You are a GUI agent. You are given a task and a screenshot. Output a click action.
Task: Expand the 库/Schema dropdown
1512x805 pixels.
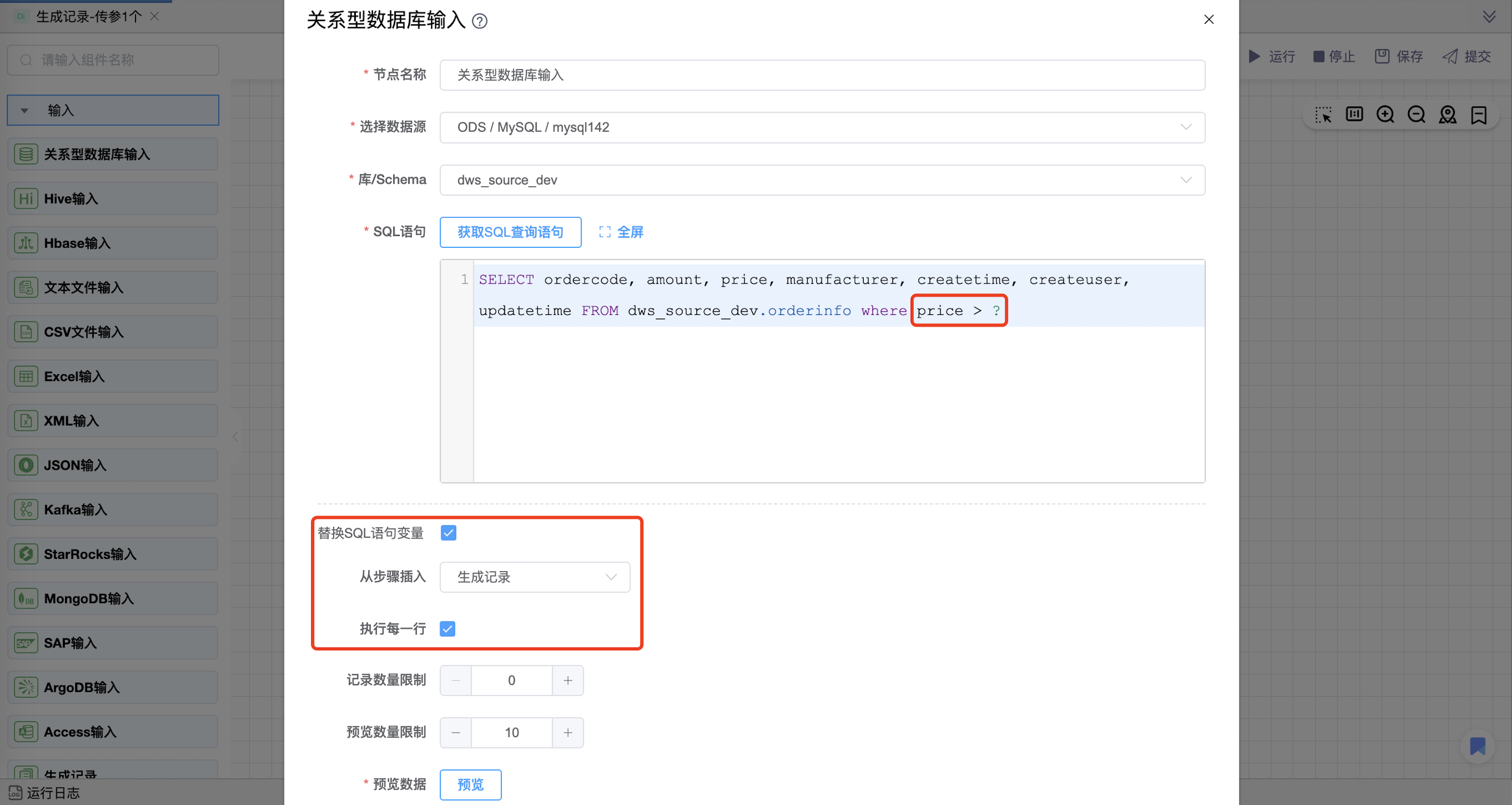click(822, 180)
